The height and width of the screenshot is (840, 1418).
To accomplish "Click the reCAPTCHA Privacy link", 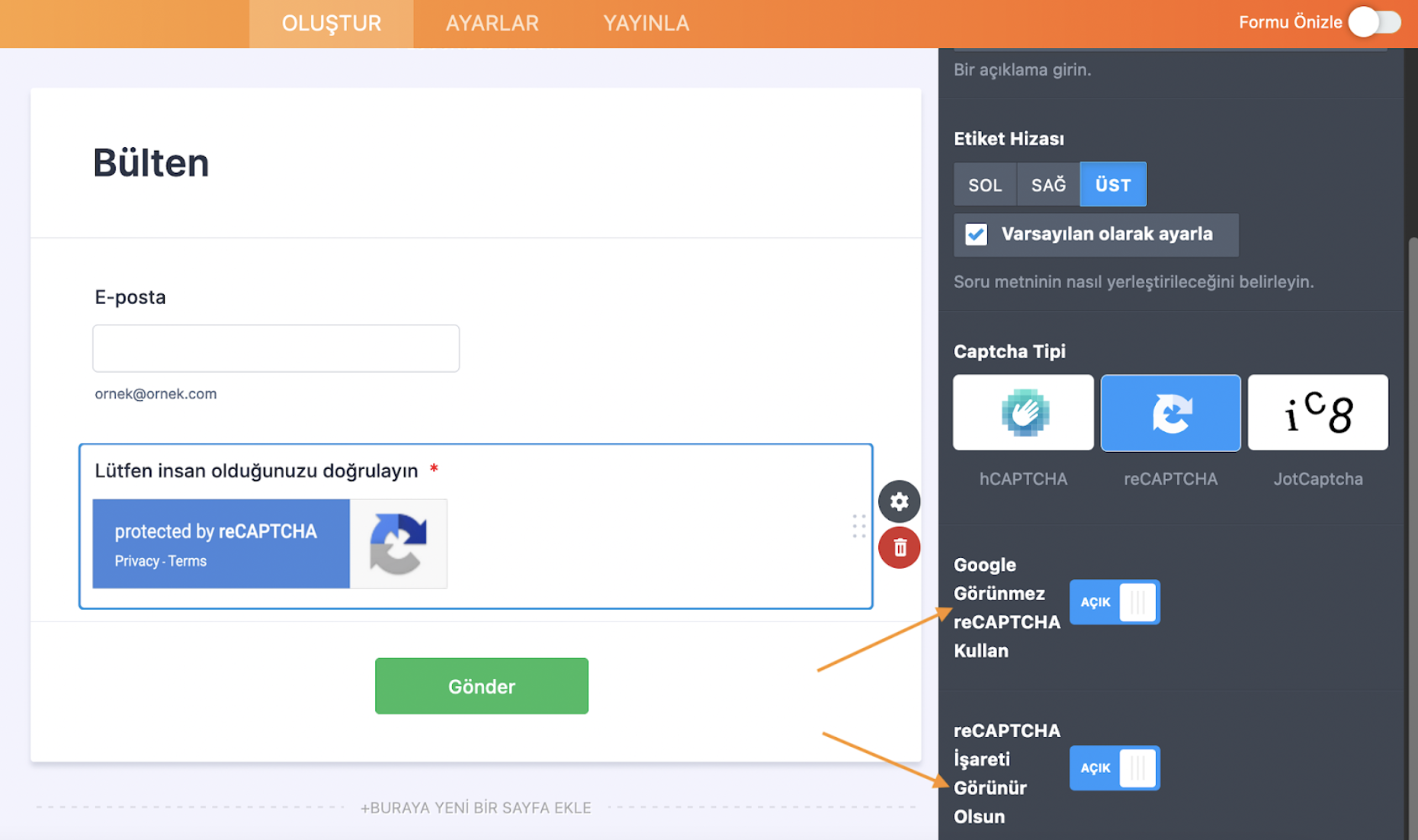I will tap(136, 561).
